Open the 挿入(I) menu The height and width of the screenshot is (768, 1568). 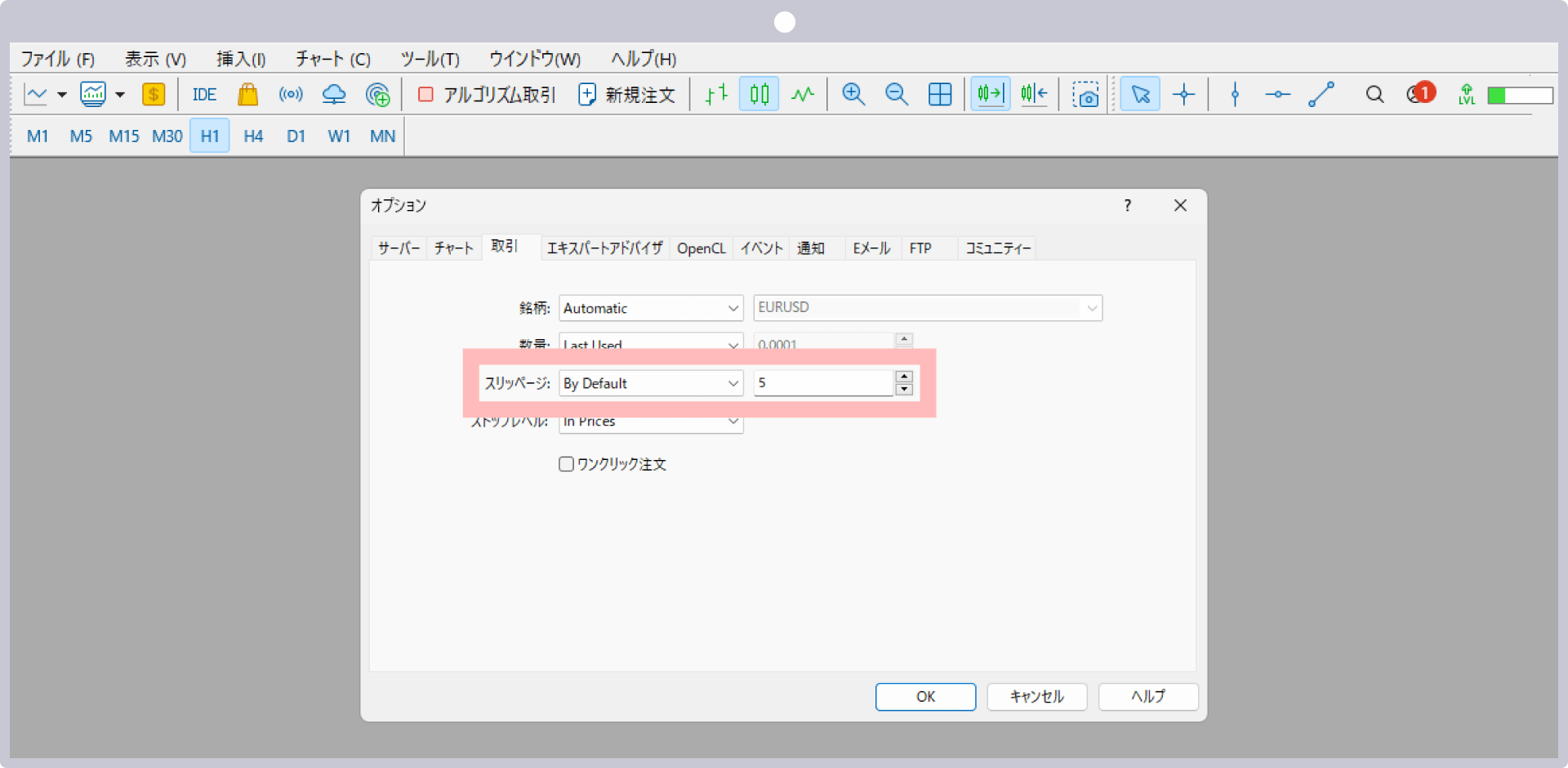241,59
